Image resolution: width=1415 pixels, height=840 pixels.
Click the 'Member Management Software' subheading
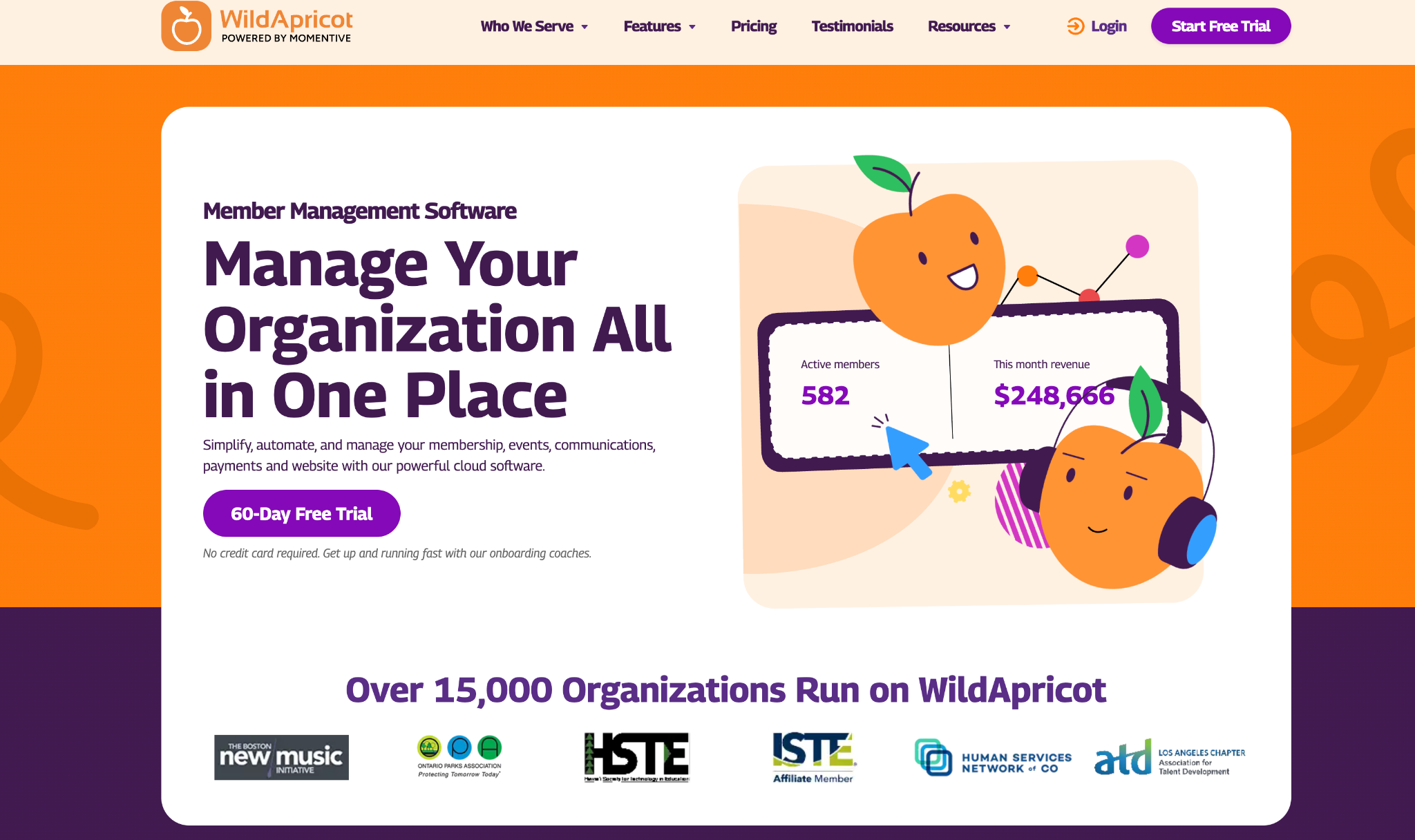(359, 211)
